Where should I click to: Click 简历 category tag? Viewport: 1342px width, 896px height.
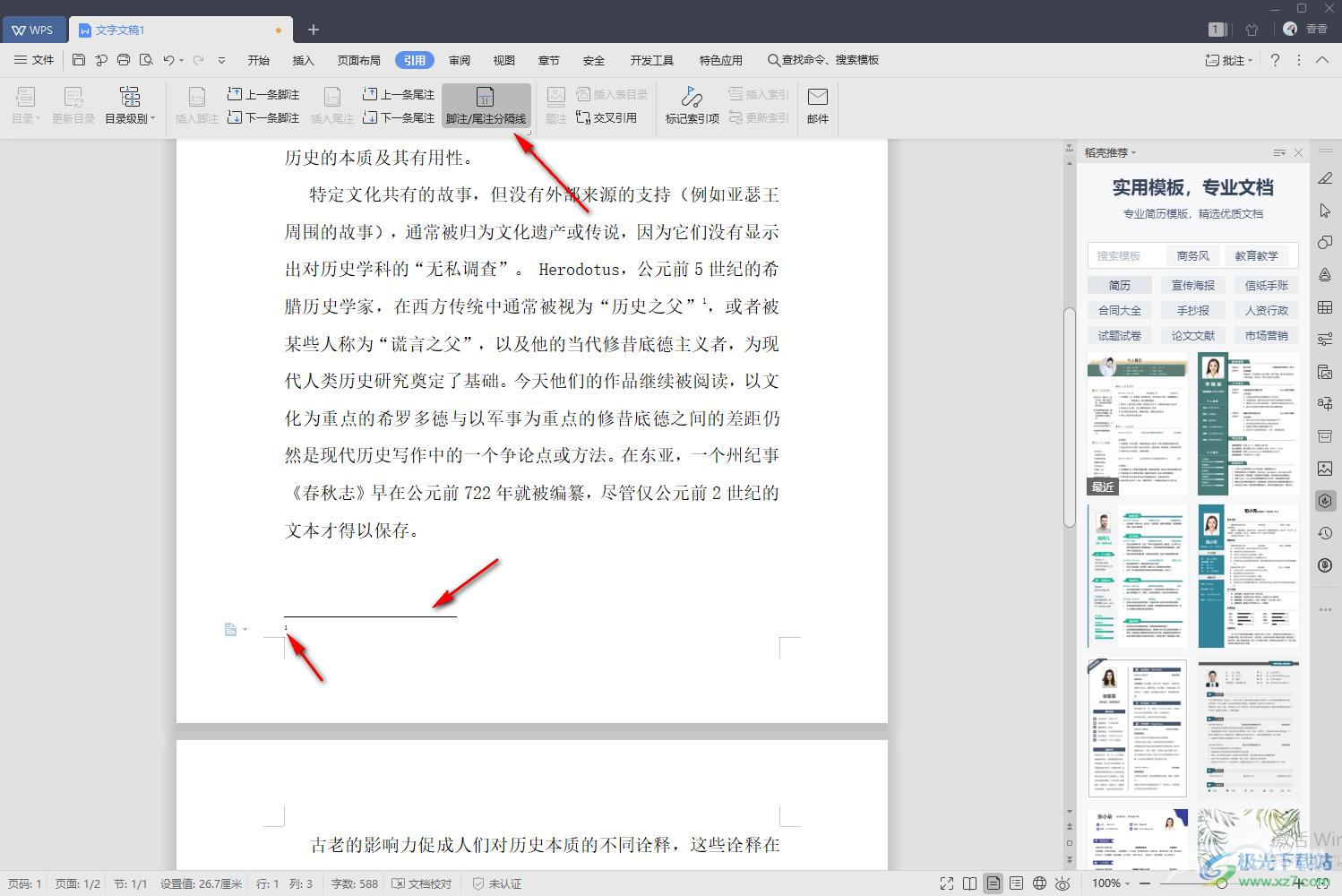click(x=1120, y=285)
